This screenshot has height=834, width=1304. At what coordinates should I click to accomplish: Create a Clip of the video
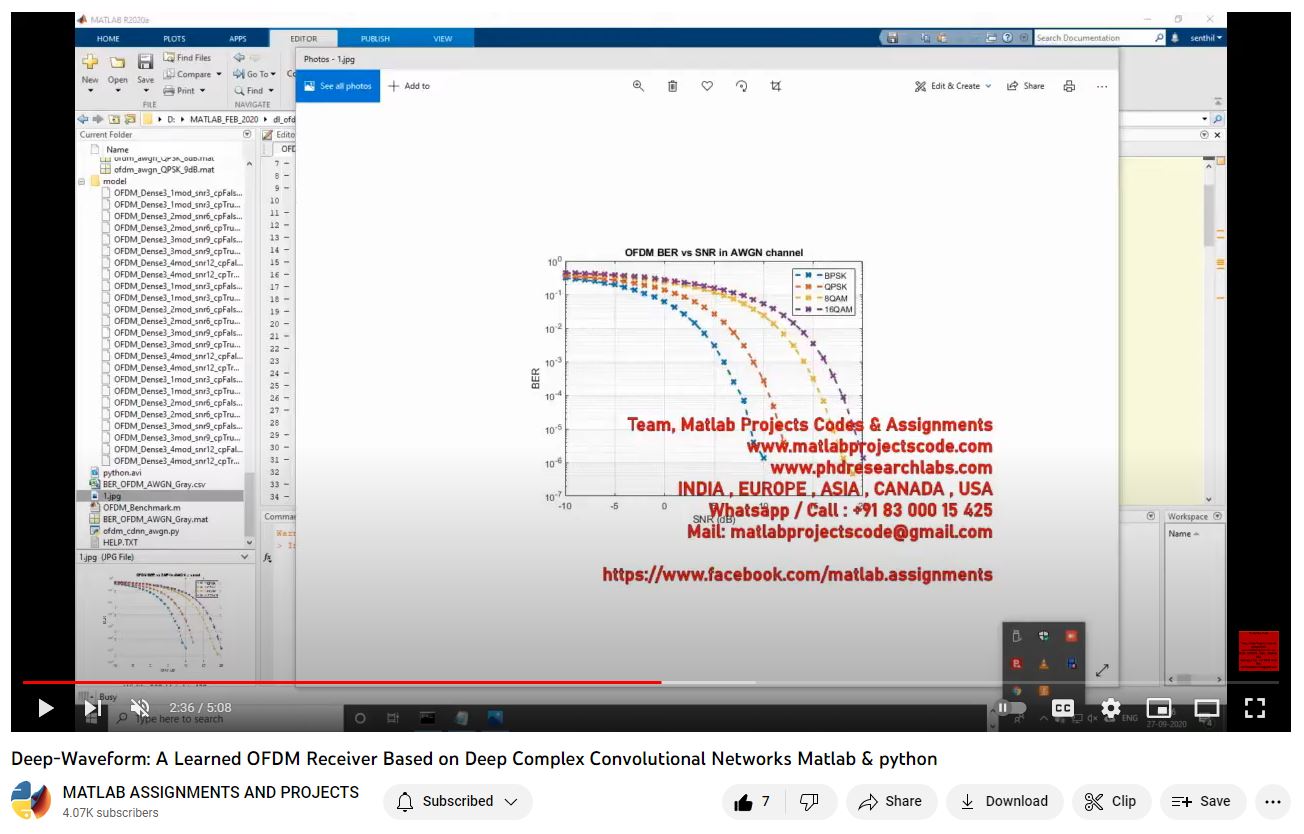coord(1111,801)
